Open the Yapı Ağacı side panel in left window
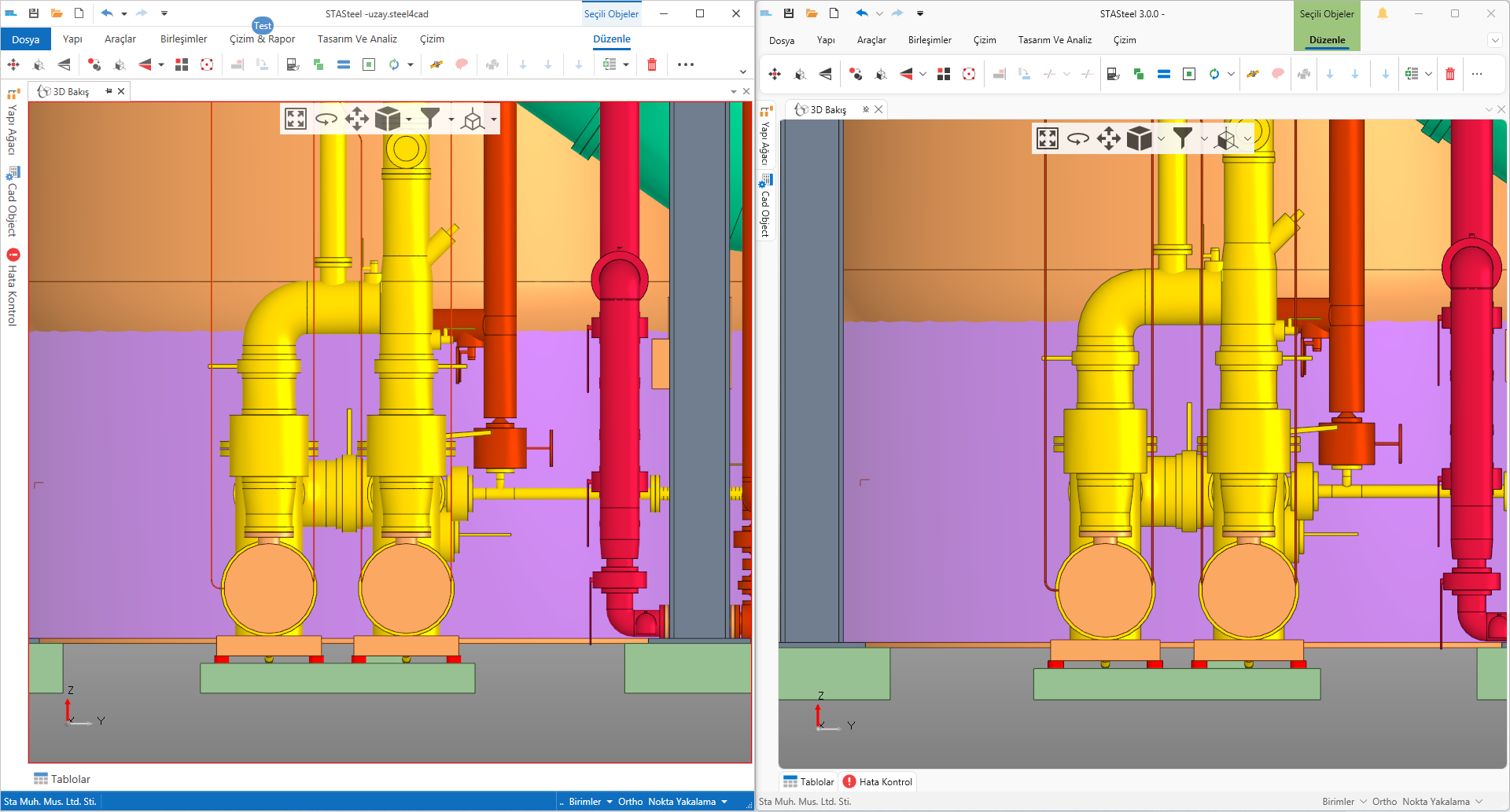 [12, 122]
